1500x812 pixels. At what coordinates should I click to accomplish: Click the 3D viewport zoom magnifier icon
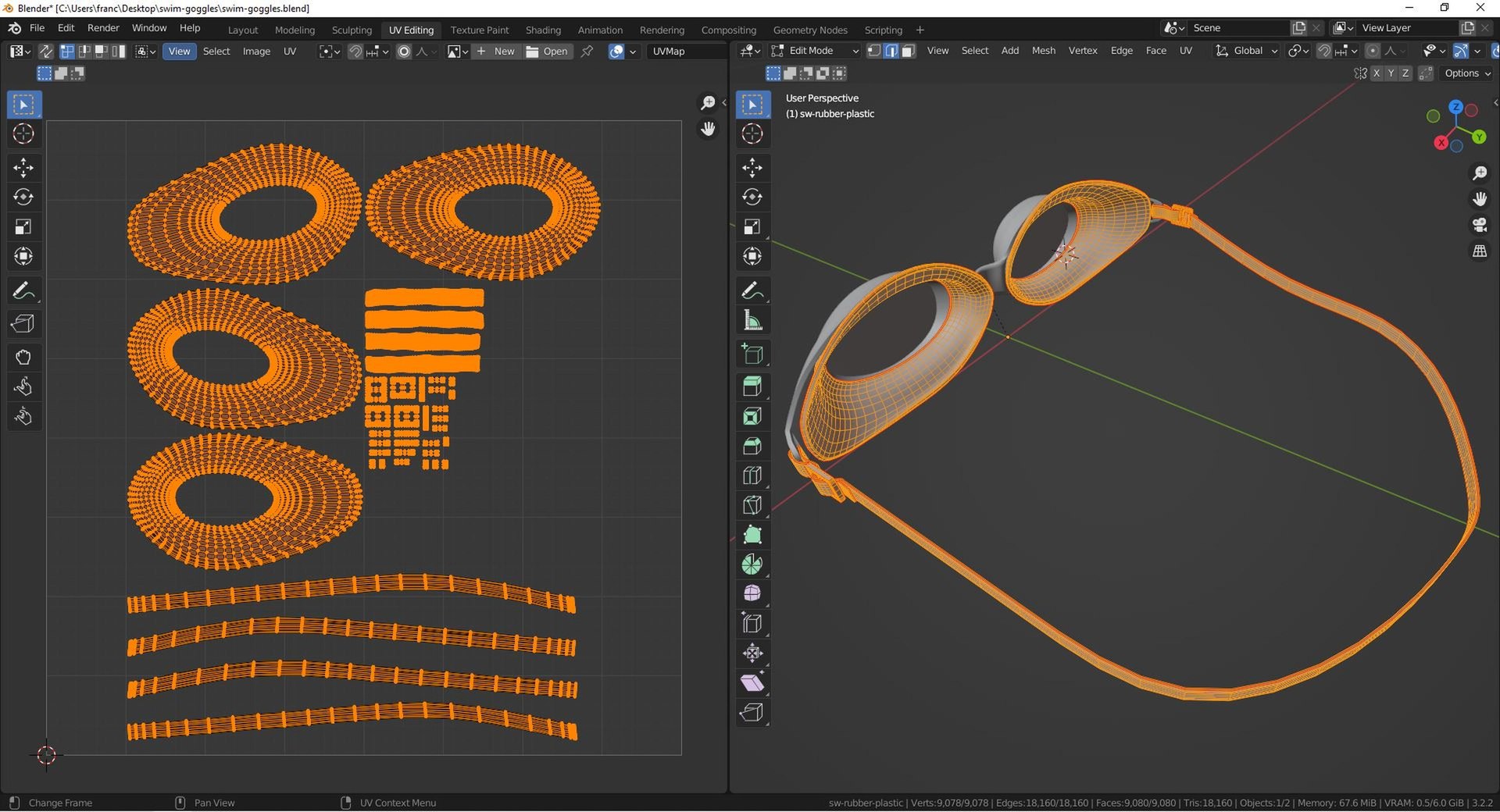click(1480, 173)
